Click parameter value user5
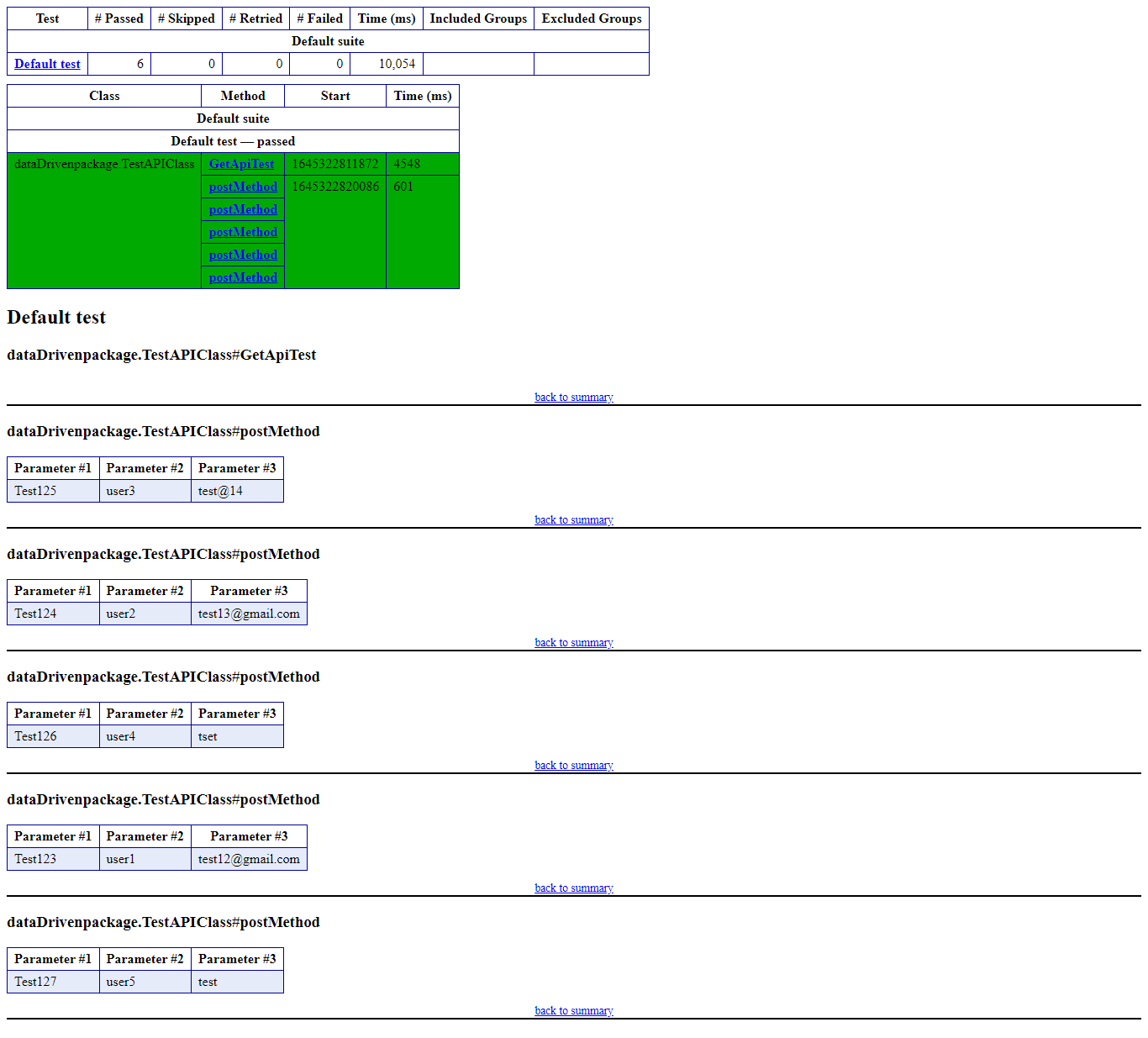1148x1038 pixels. tap(121, 982)
